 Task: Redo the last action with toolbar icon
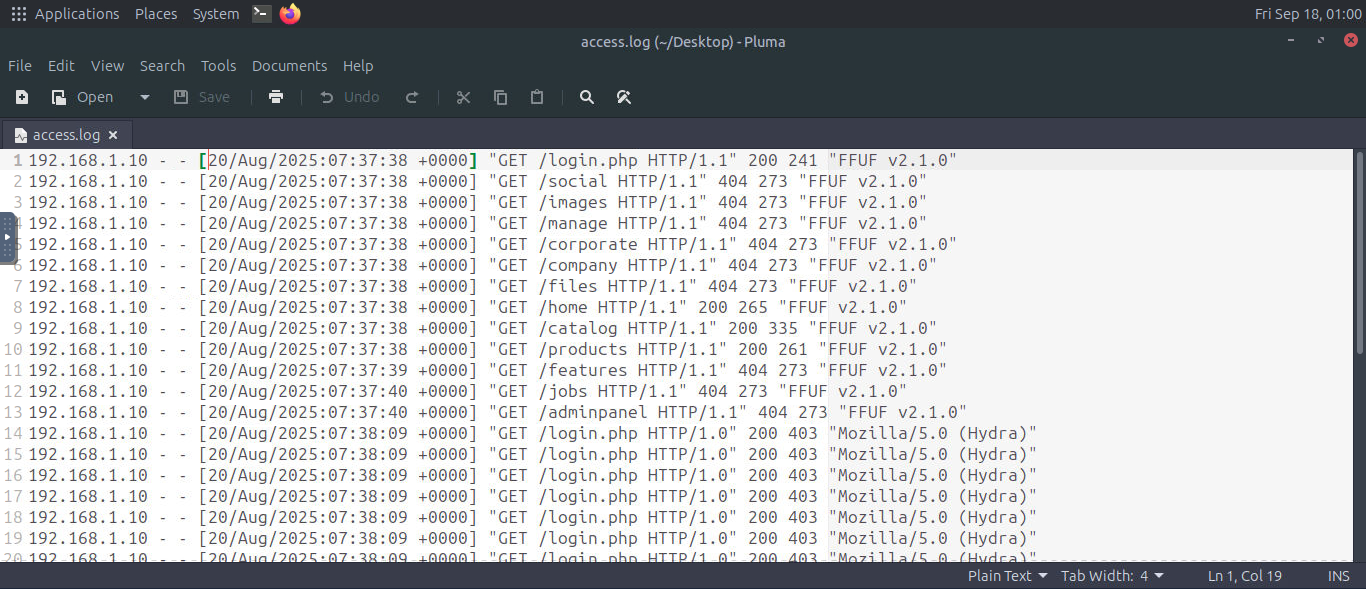click(x=411, y=97)
